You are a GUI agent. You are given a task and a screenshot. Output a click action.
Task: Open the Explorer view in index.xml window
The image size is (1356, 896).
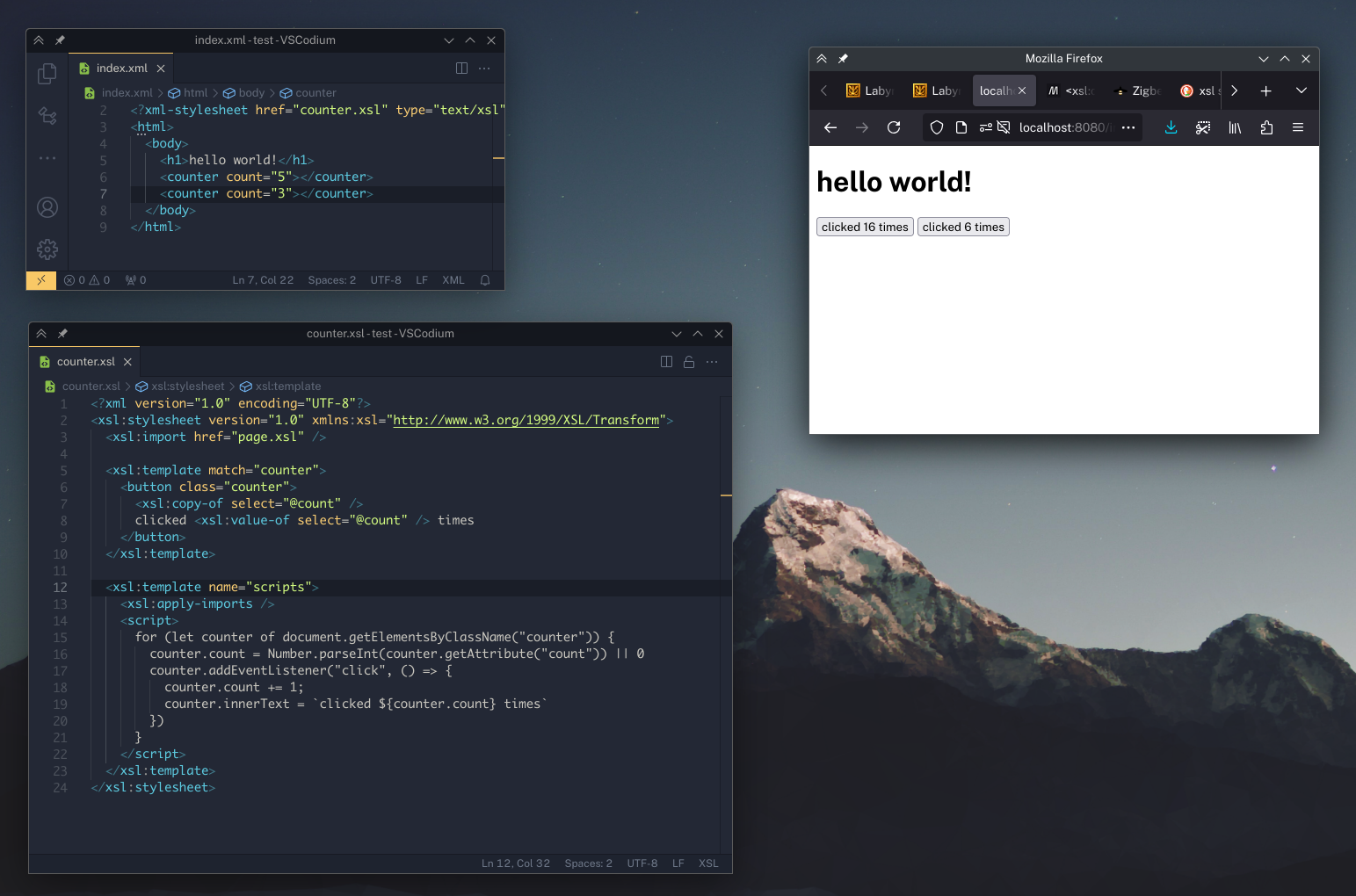pos(47,74)
